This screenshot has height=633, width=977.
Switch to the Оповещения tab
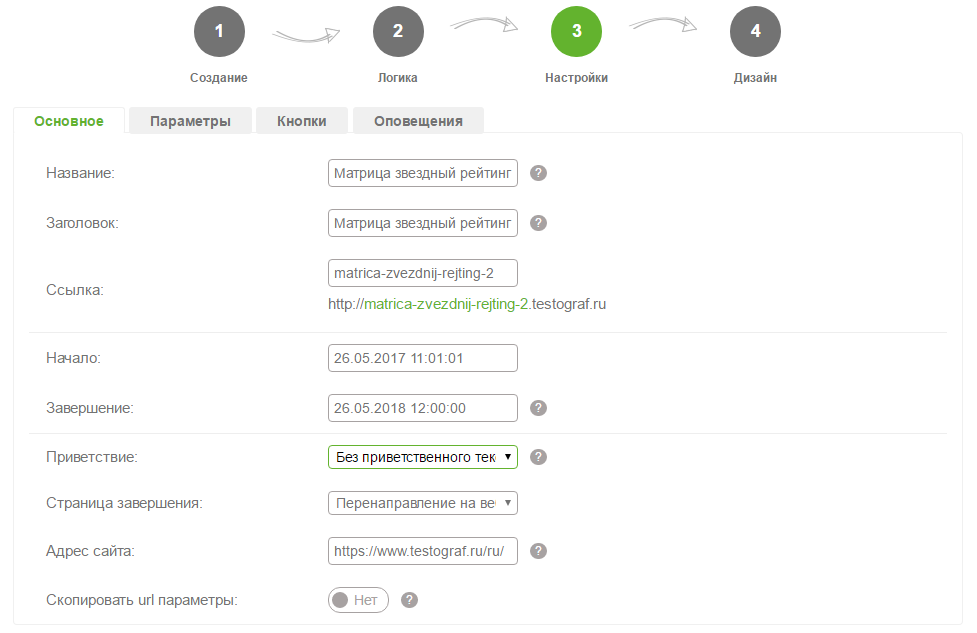tap(418, 121)
